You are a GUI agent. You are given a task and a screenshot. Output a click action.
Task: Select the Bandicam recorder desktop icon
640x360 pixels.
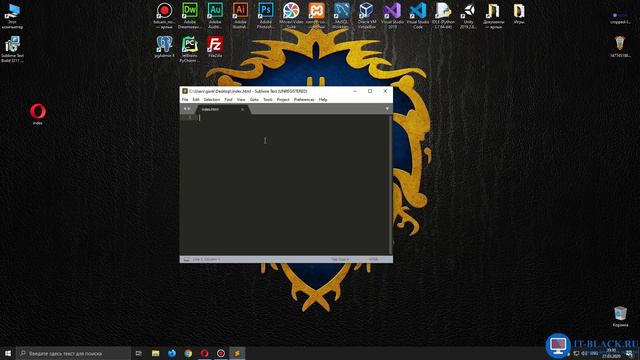[x=164, y=16]
